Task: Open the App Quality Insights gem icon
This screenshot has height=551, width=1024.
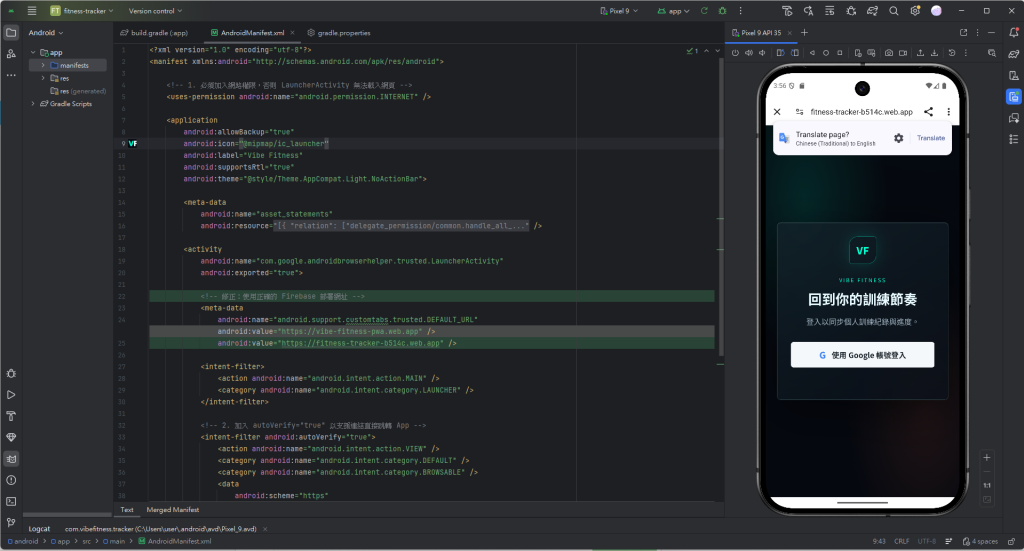Action: point(11,437)
